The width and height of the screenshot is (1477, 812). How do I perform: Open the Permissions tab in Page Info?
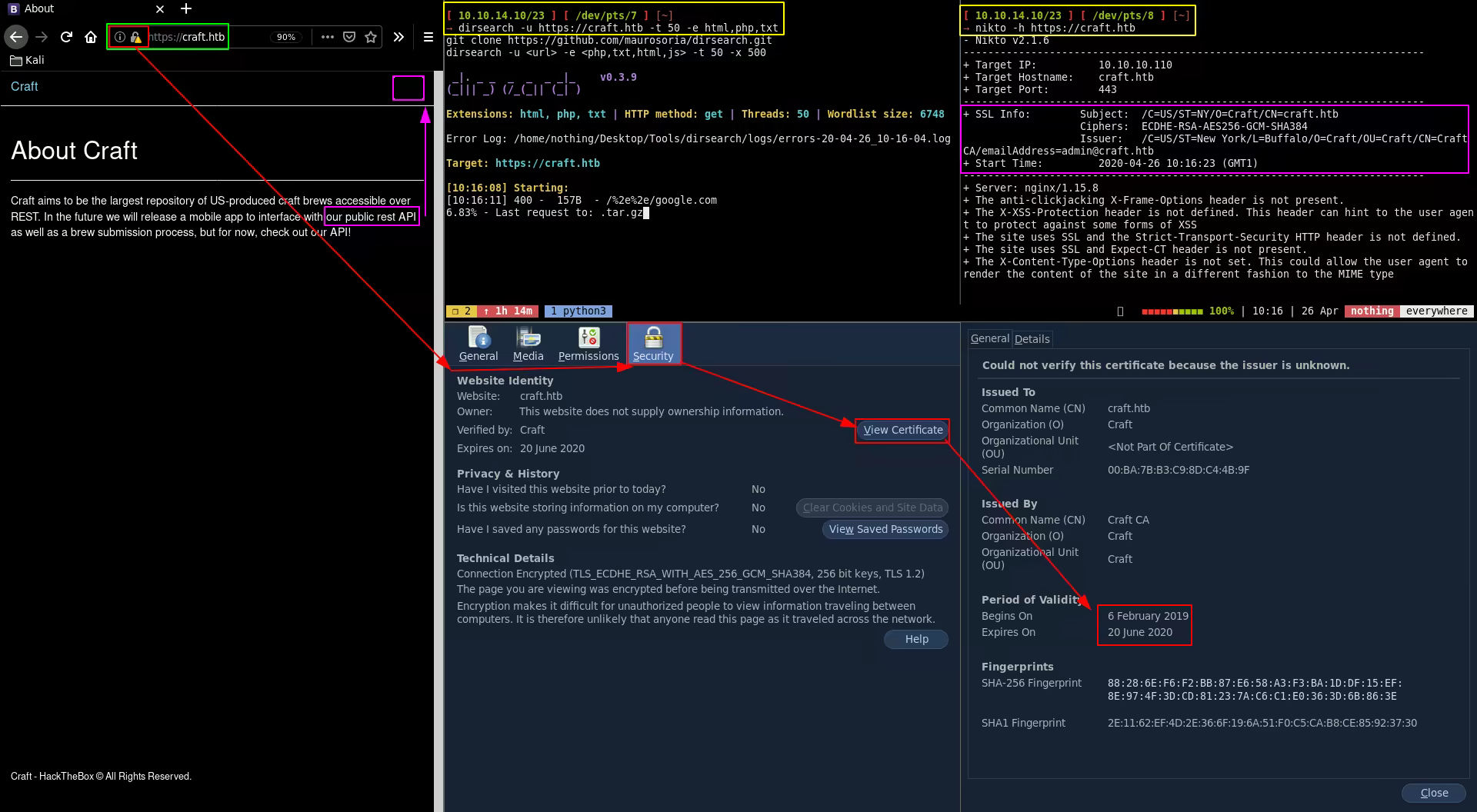point(588,343)
